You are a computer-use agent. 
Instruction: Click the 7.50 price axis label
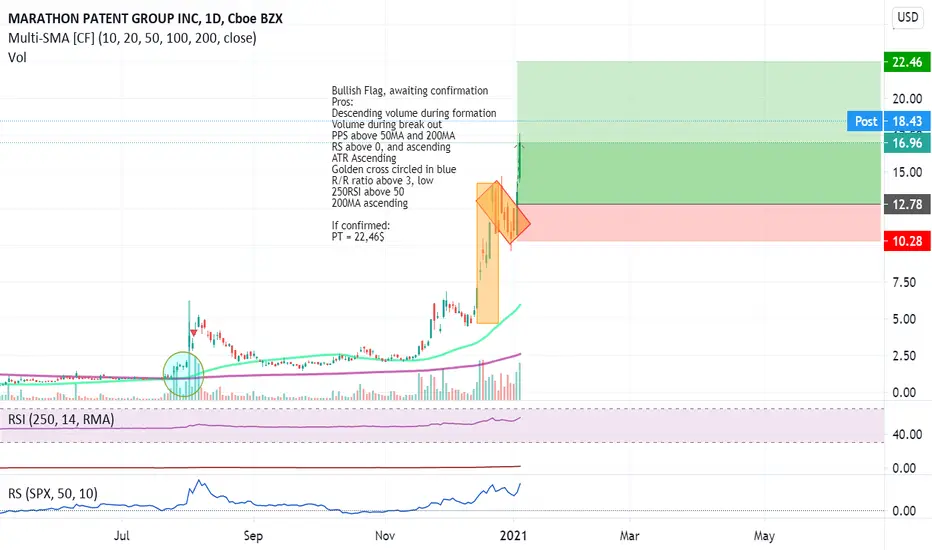point(903,282)
